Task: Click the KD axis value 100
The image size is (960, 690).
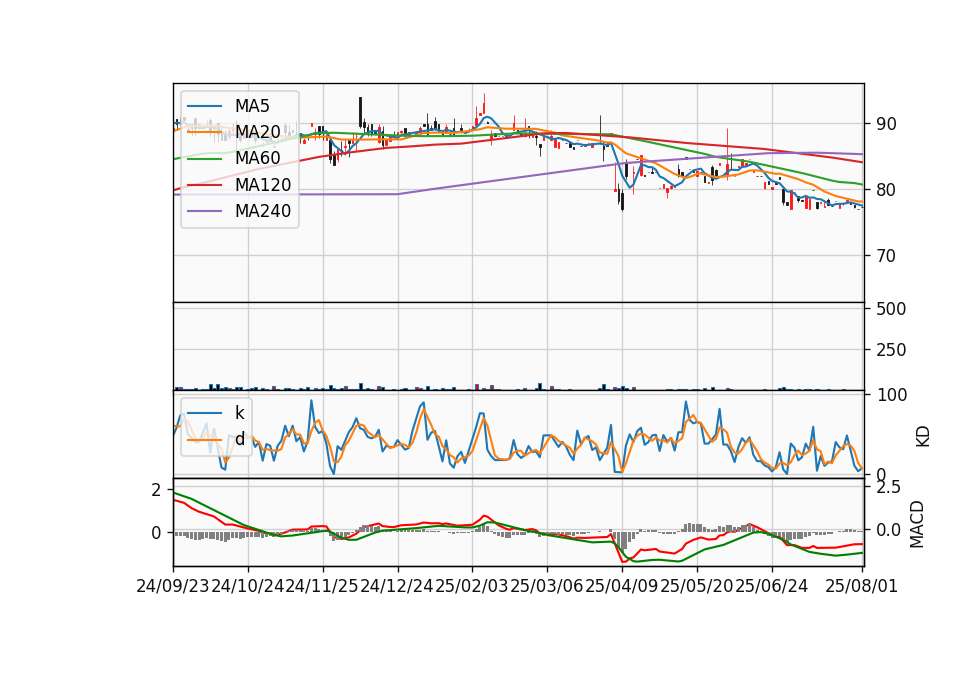Action: click(891, 395)
